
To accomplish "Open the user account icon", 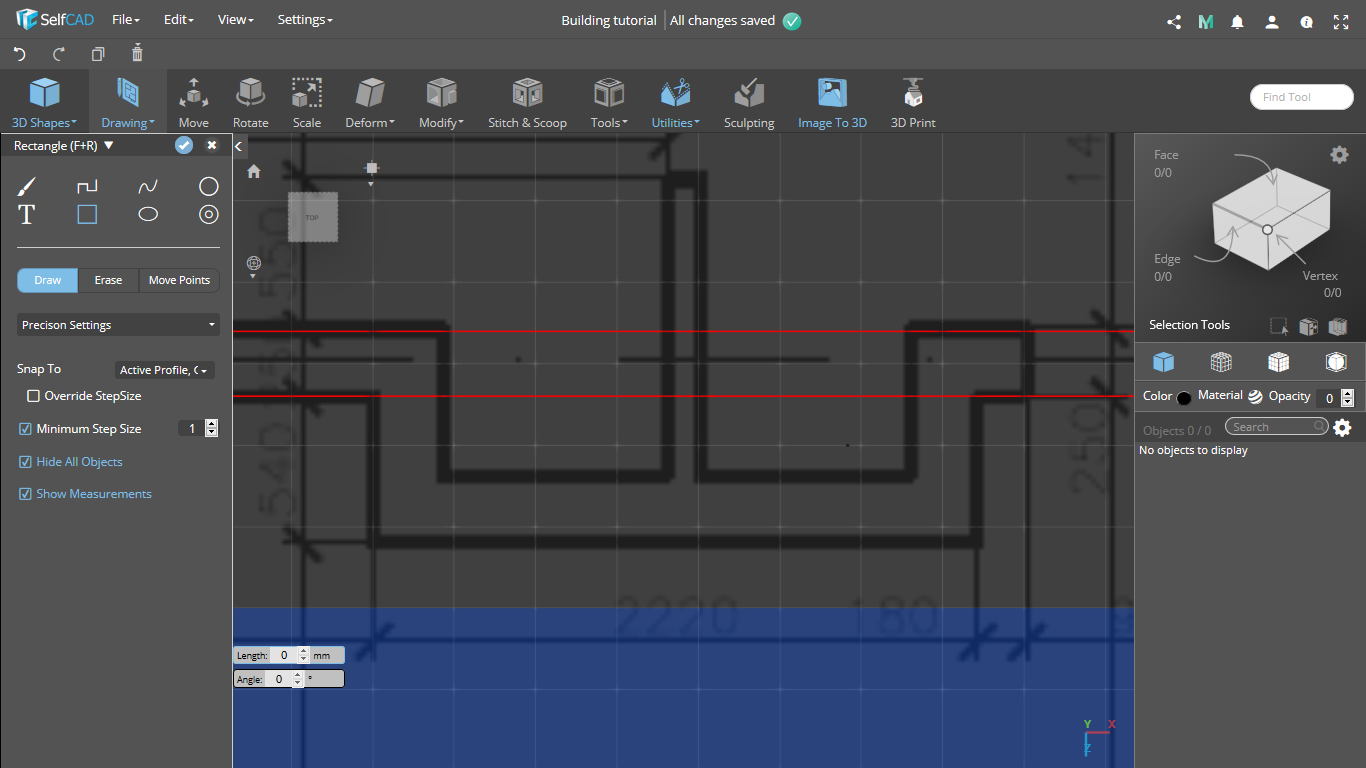I will (x=1272, y=22).
